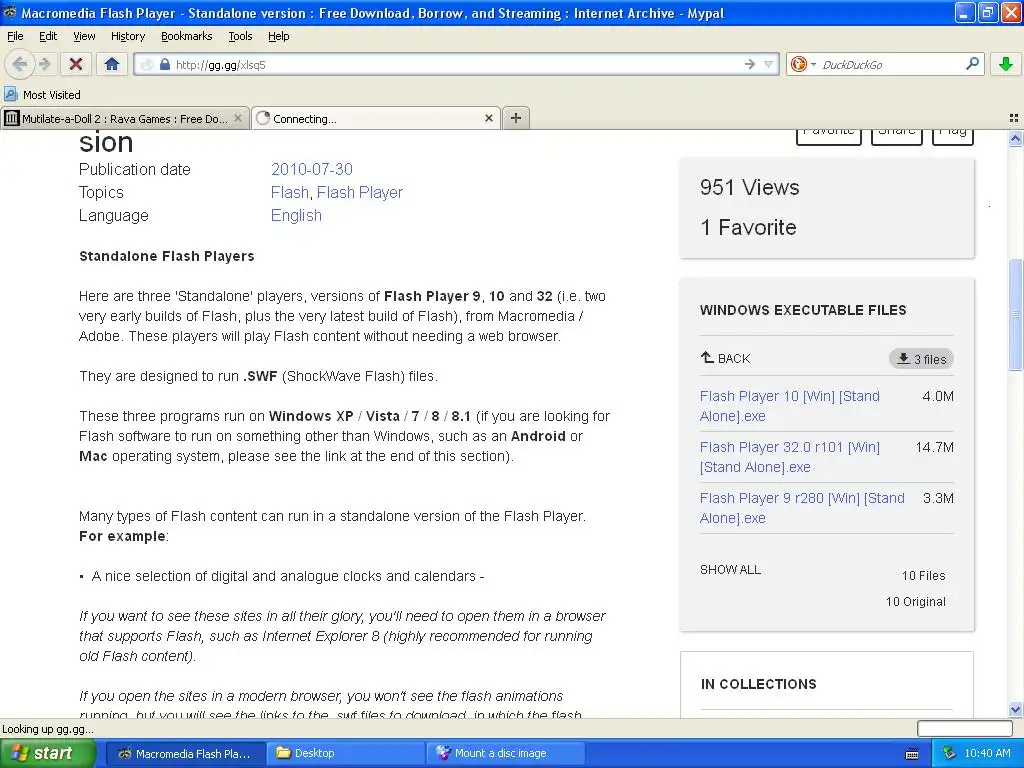Click the IN COLLECTIONS heading
The image size is (1024, 768).
click(x=758, y=684)
